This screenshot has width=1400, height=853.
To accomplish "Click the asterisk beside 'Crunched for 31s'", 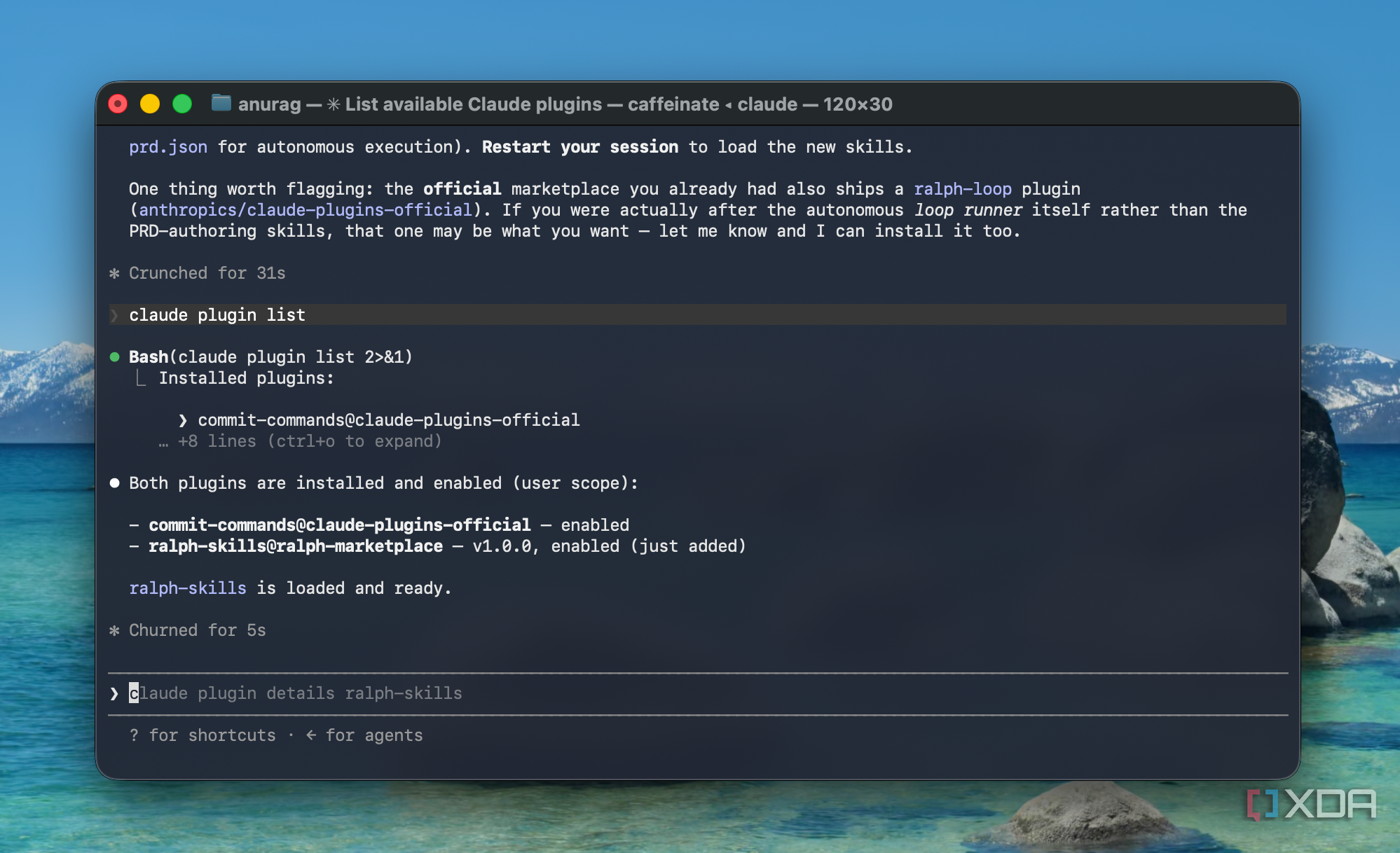I will (114, 273).
